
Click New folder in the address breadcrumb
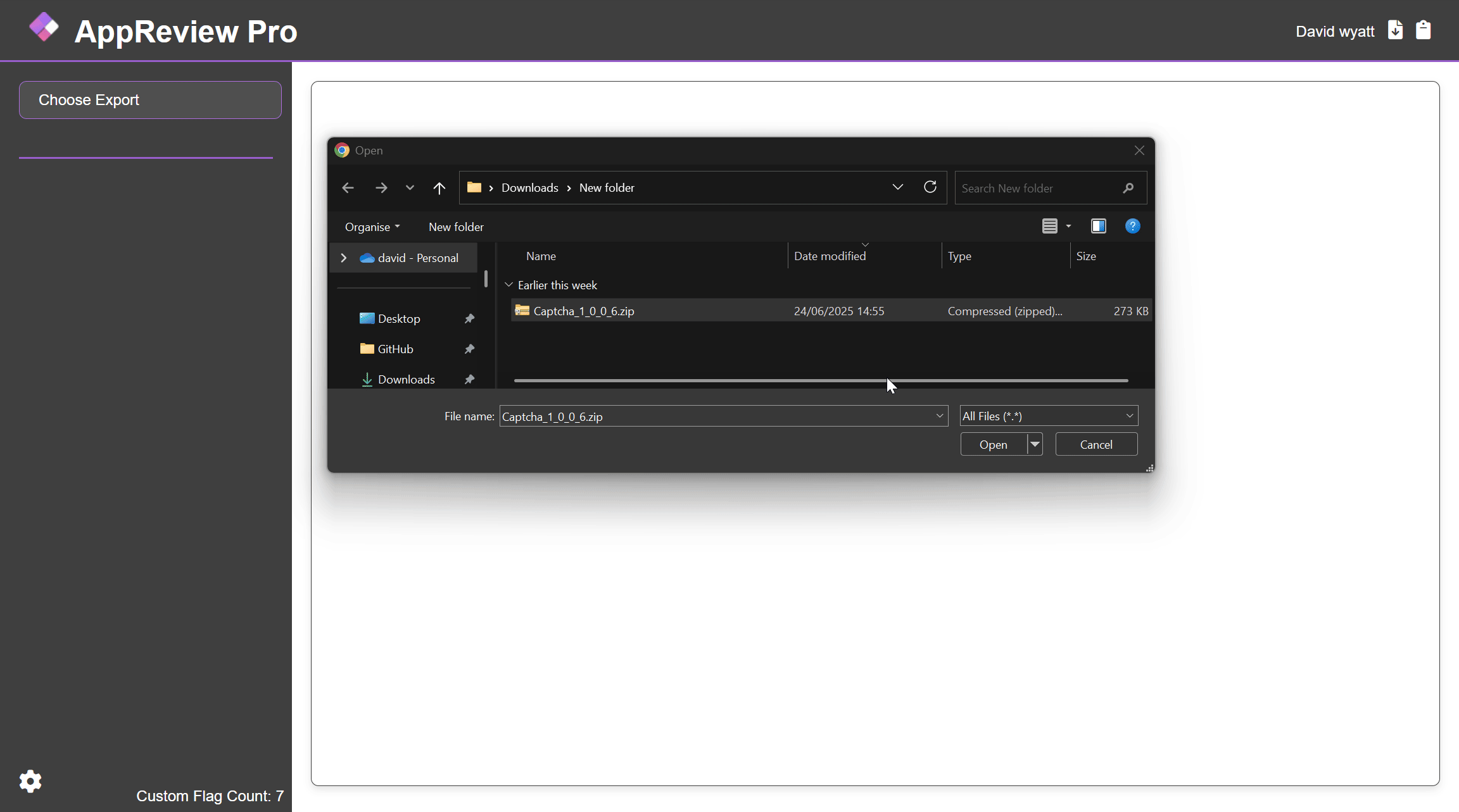point(607,188)
